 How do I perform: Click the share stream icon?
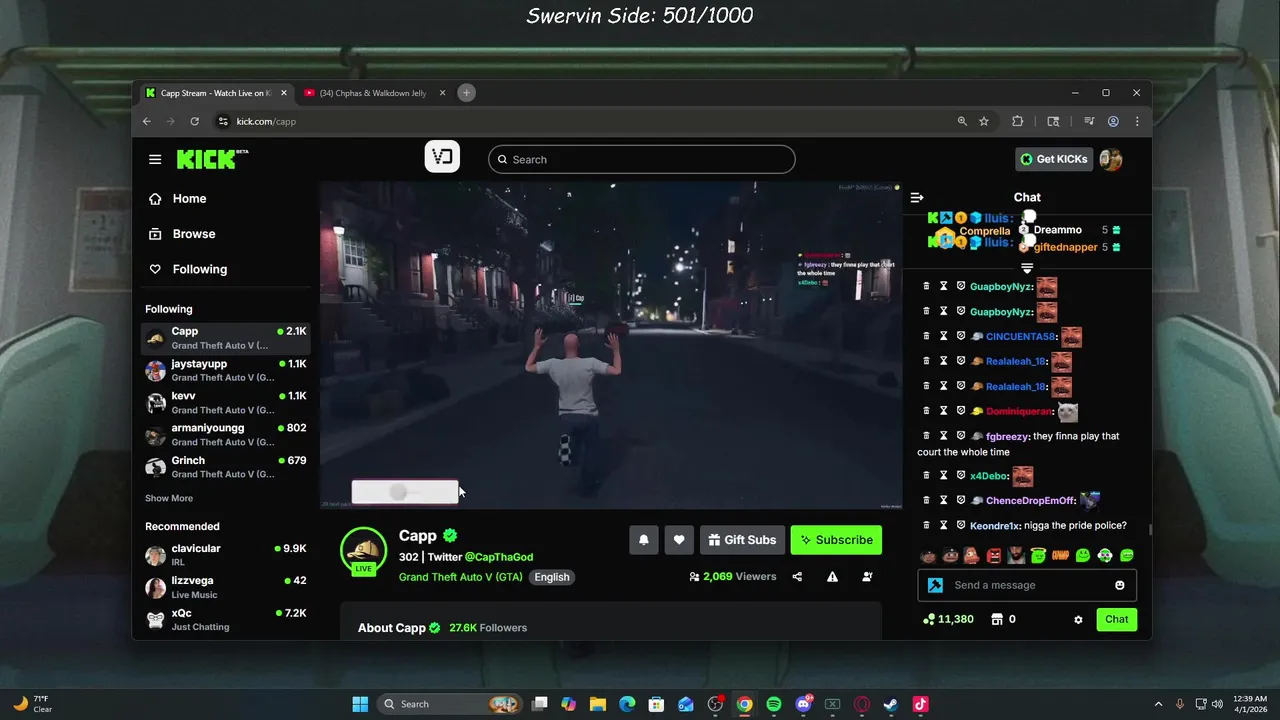point(797,577)
